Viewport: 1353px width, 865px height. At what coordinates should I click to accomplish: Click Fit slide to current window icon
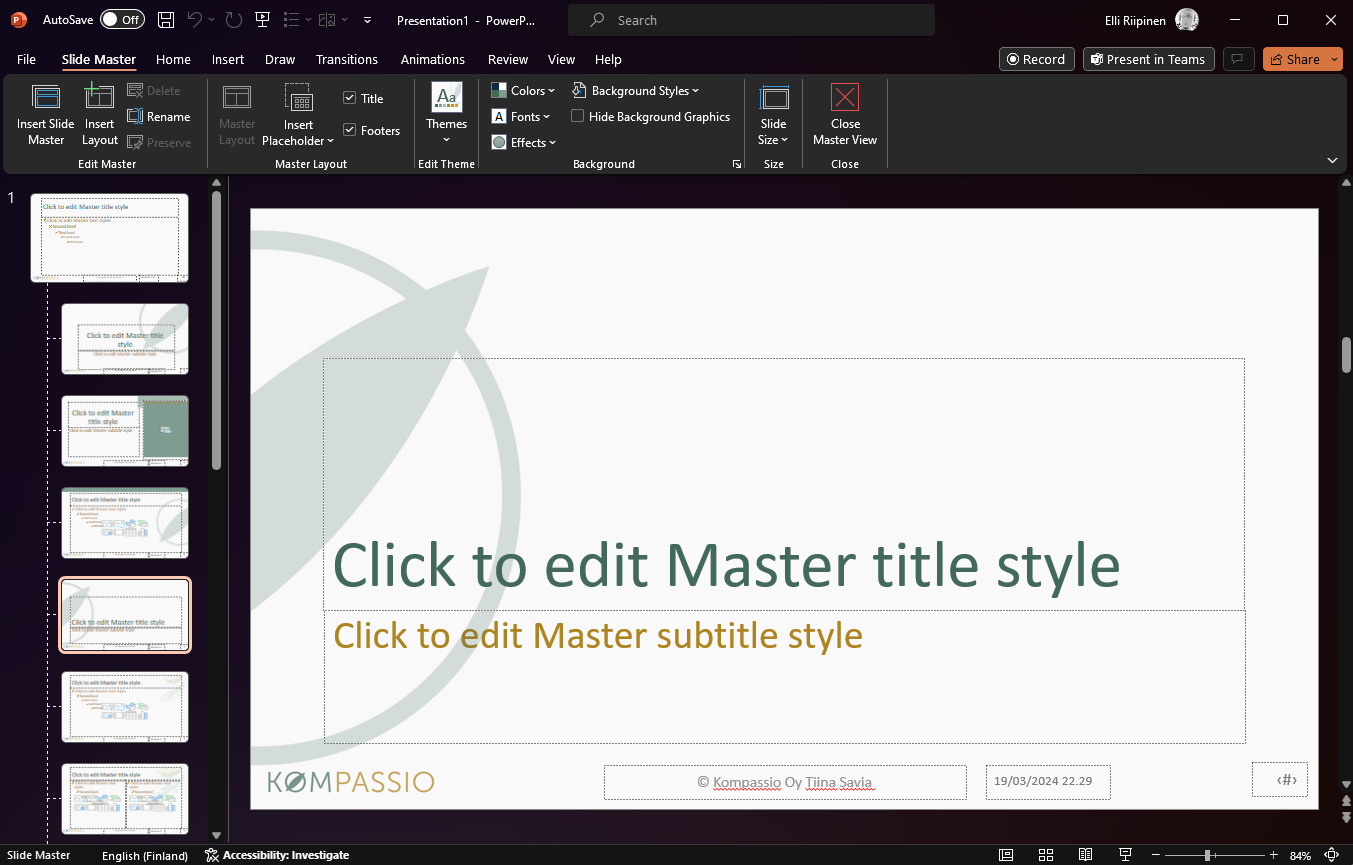click(1331, 855)
